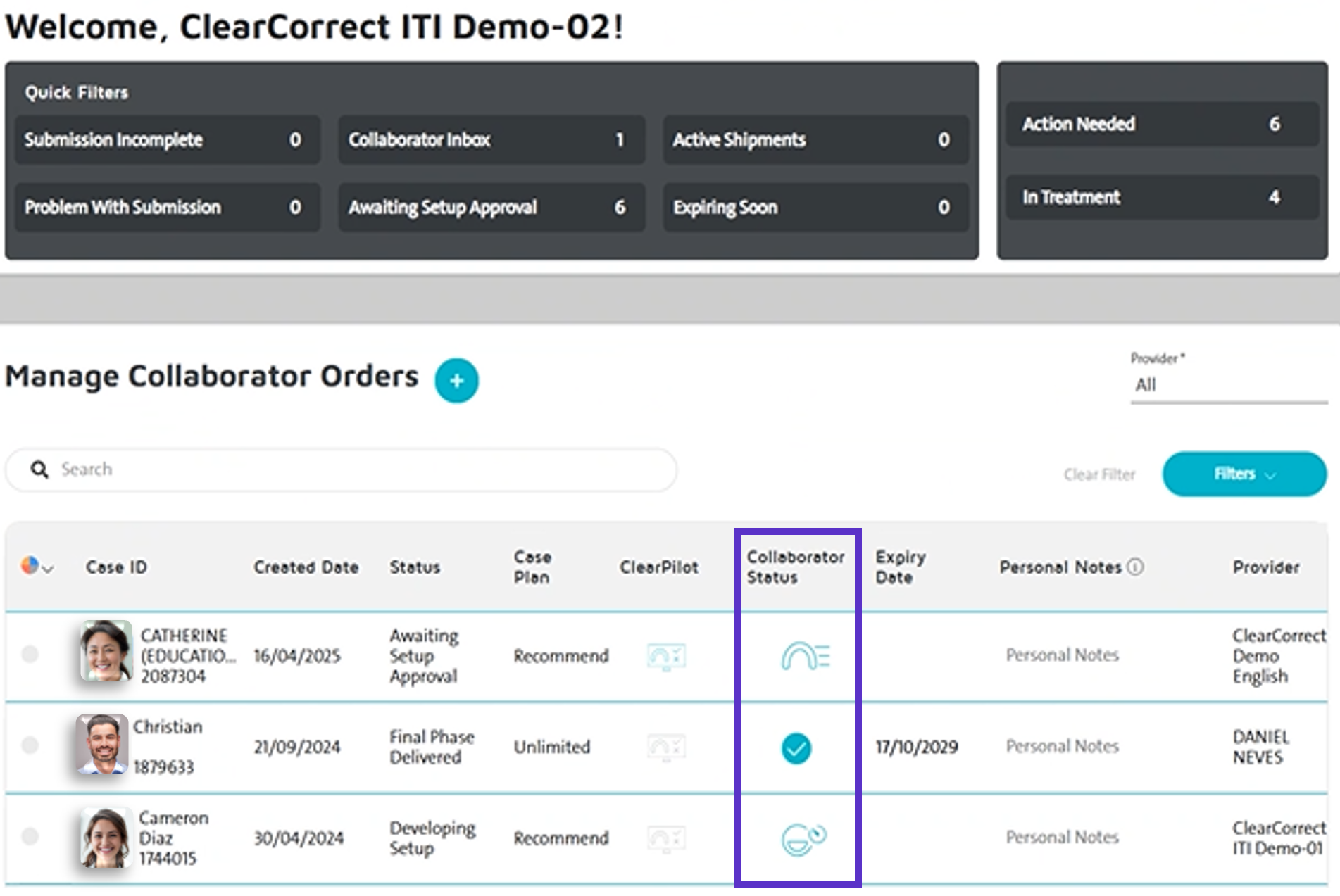Click the Personal Notes info icon
This screenshot has width=1340, height=896.
1135,567
